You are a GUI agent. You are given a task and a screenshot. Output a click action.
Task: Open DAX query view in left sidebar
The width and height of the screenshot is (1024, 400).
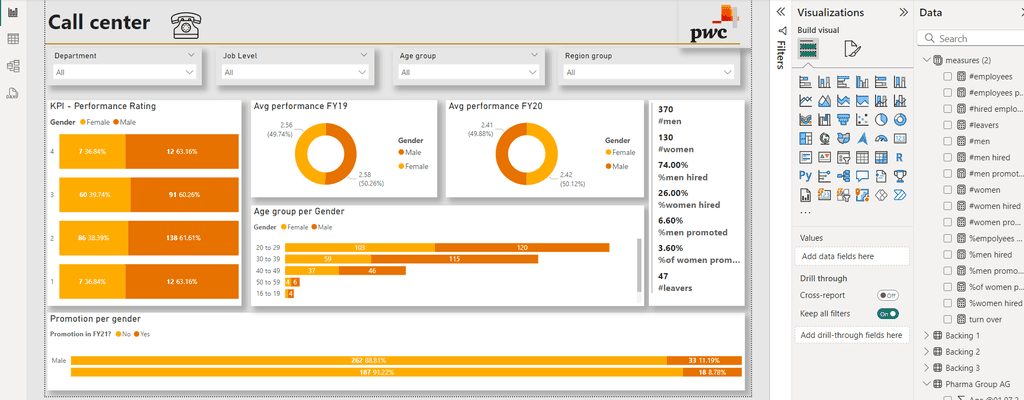coord(13,93)
